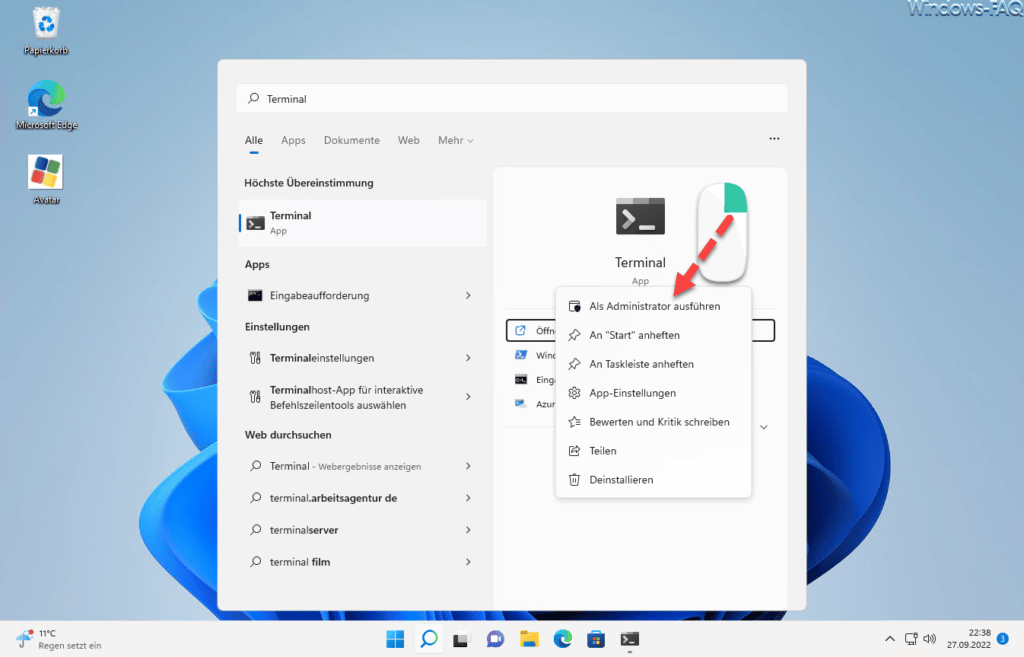Open the Edge browser icon in taskbar
Viewport: 1024px width, 657px height.
[x=562, y=639]
